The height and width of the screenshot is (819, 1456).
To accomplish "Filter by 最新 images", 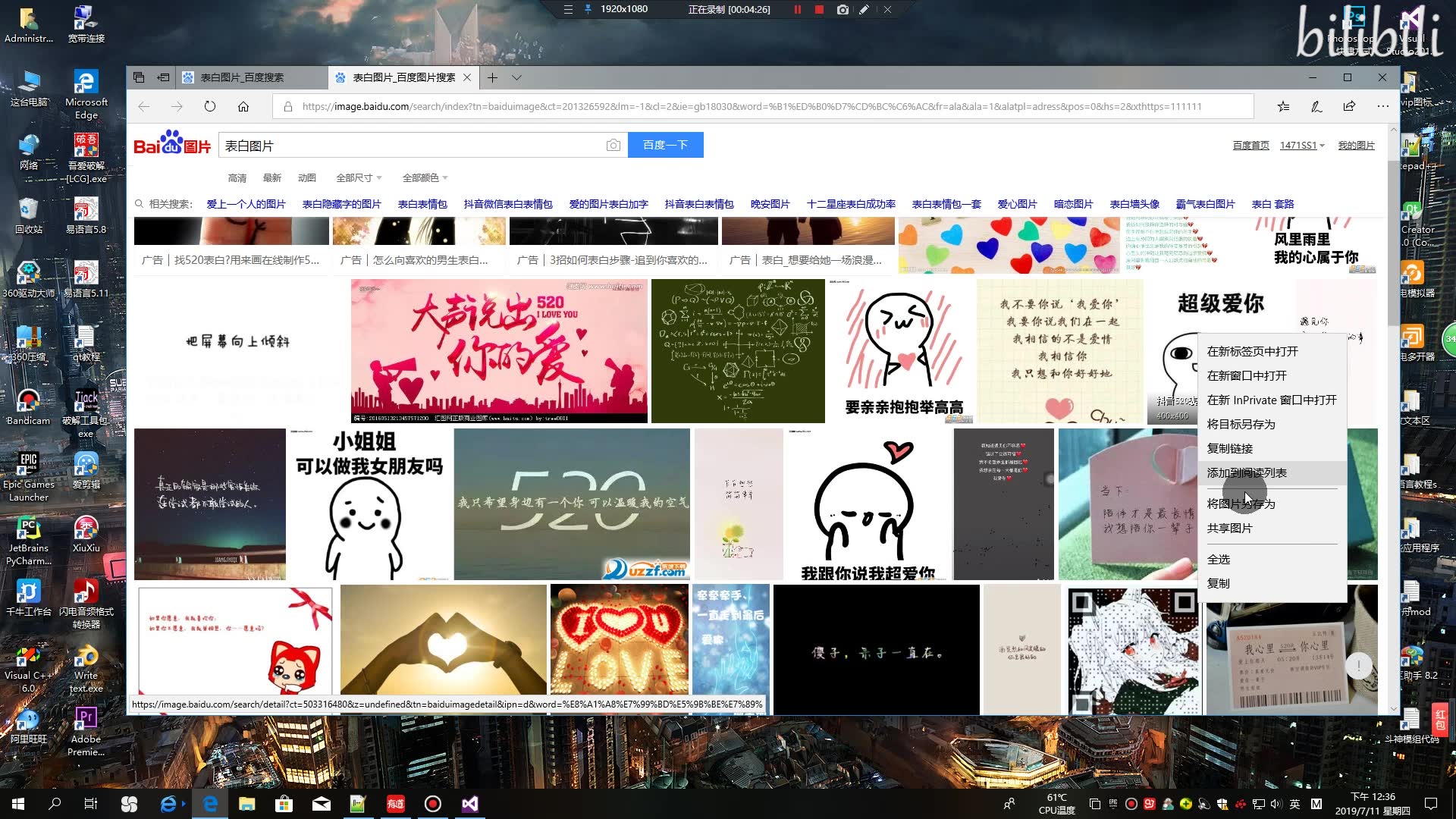I will click(272, 178).
